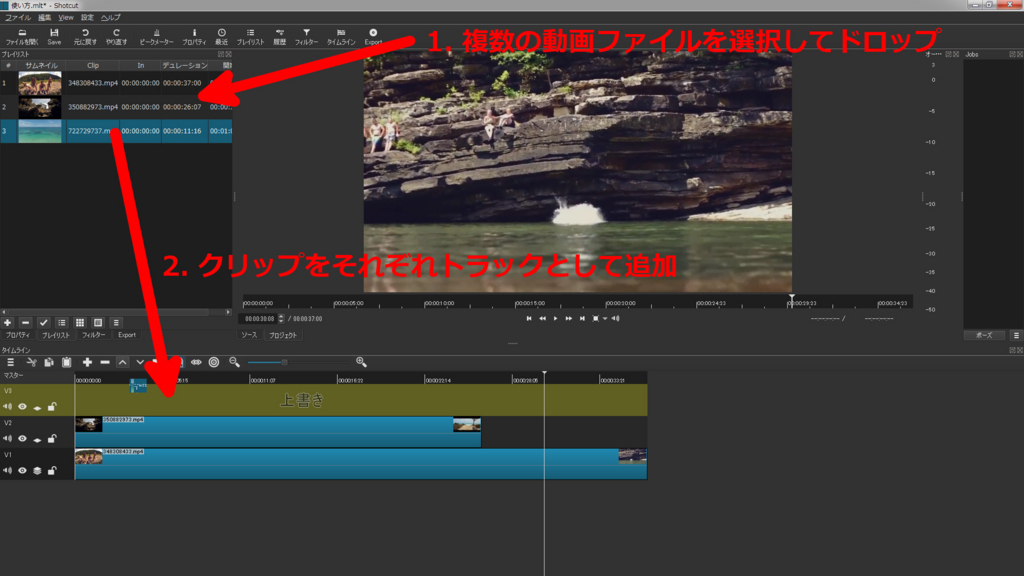
Task: Select プロパティ tab below playlist
Action: [x=18, y=335]
